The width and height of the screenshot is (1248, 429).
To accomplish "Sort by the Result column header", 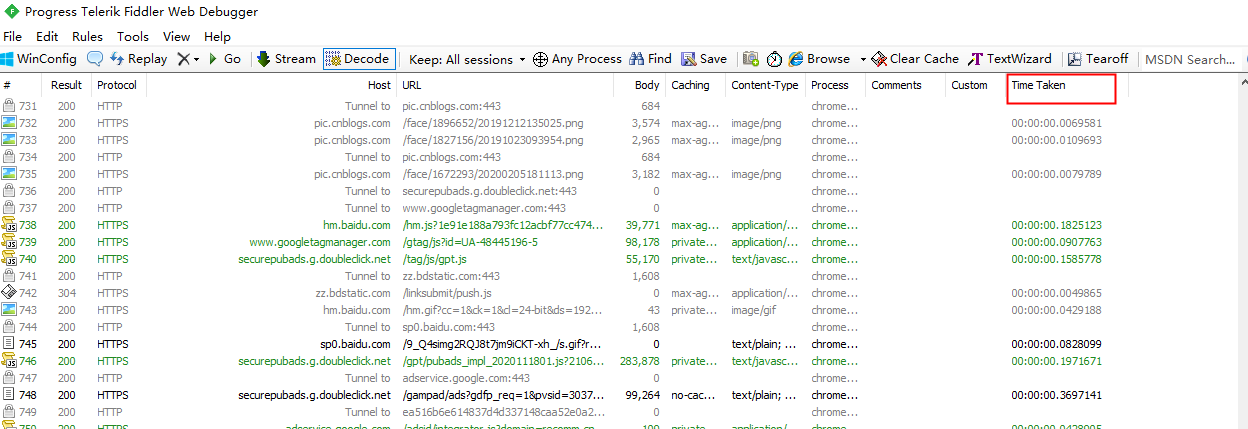I will 67,85.
